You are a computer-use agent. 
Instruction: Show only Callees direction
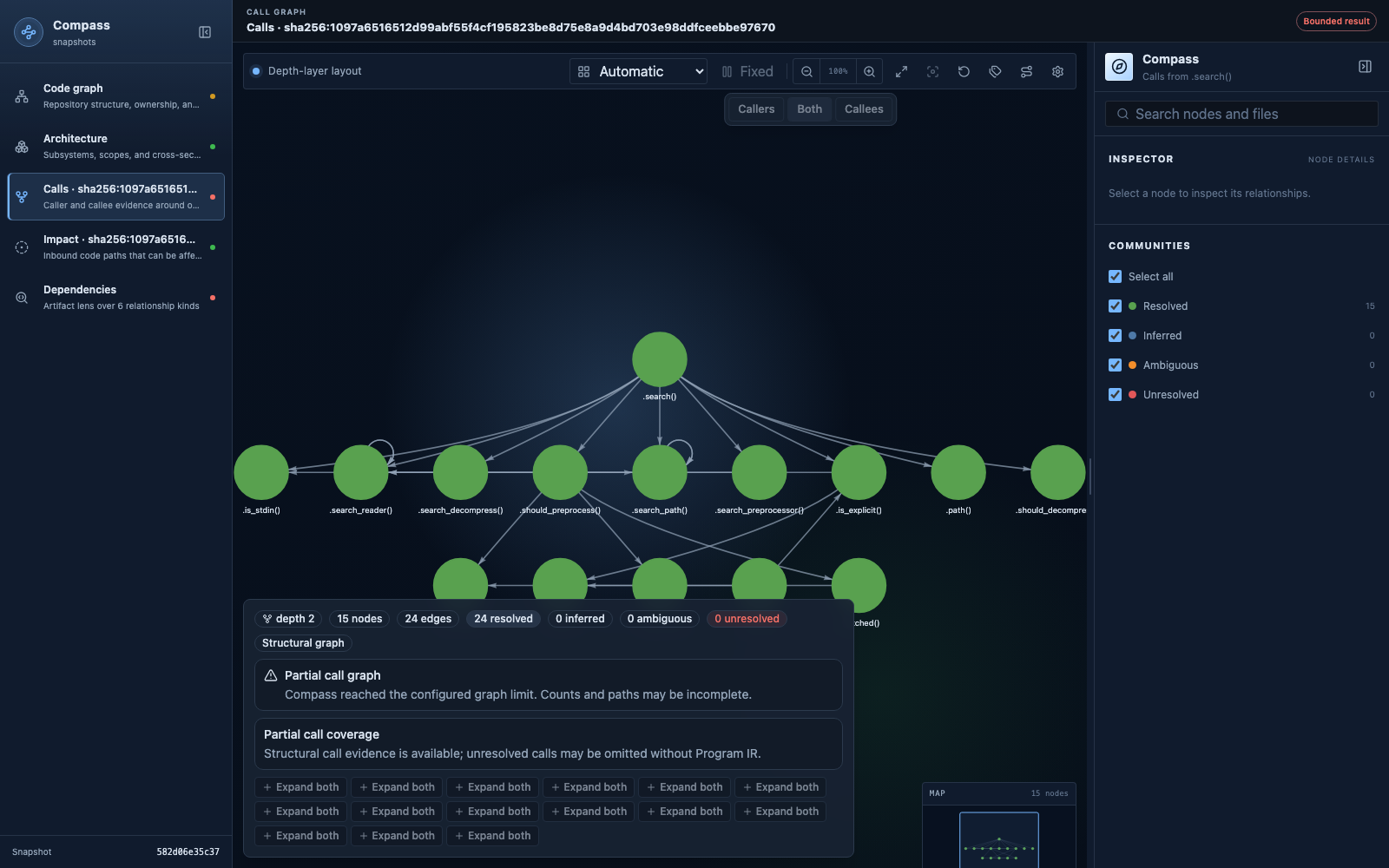click(864, 108)
